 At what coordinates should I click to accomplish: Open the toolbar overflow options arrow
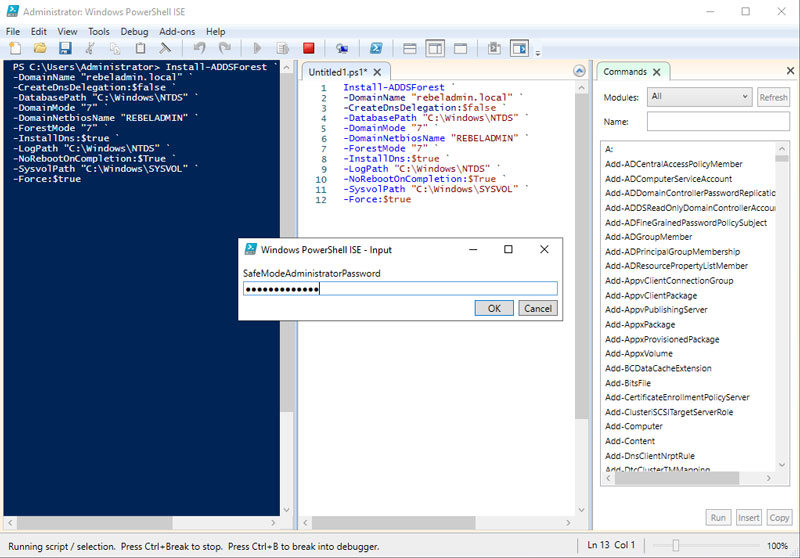(538, 52)
